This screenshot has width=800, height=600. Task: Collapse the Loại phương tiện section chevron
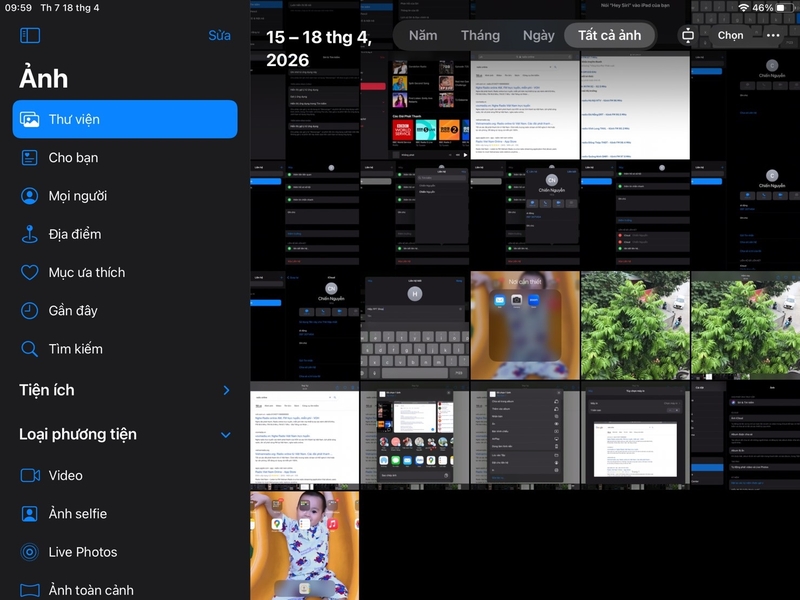pyautogui.click(x=226, y=435)
